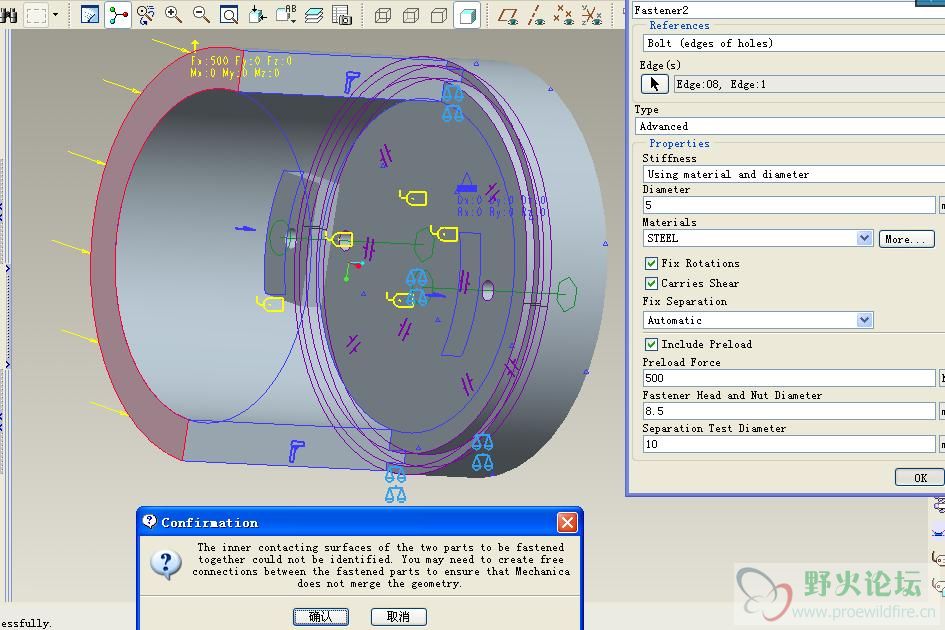Switch to hidden line display style
The width and height of the screenshot is (945, 630).
coord(411,16)
